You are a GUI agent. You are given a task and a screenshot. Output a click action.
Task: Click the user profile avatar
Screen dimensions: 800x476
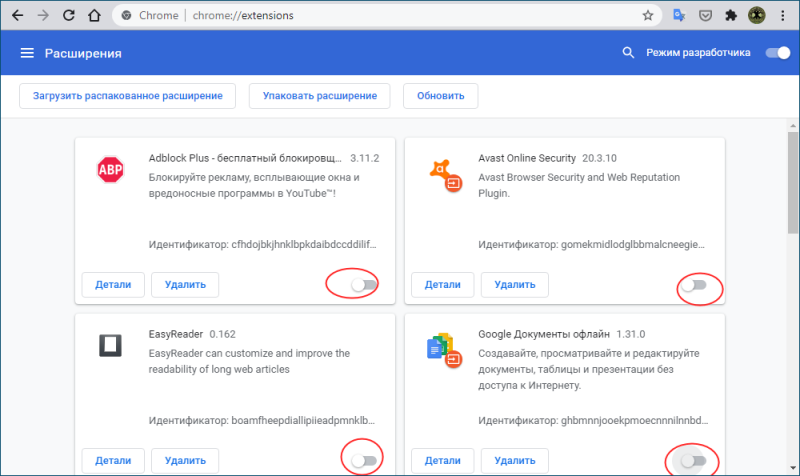coord(757,15)
